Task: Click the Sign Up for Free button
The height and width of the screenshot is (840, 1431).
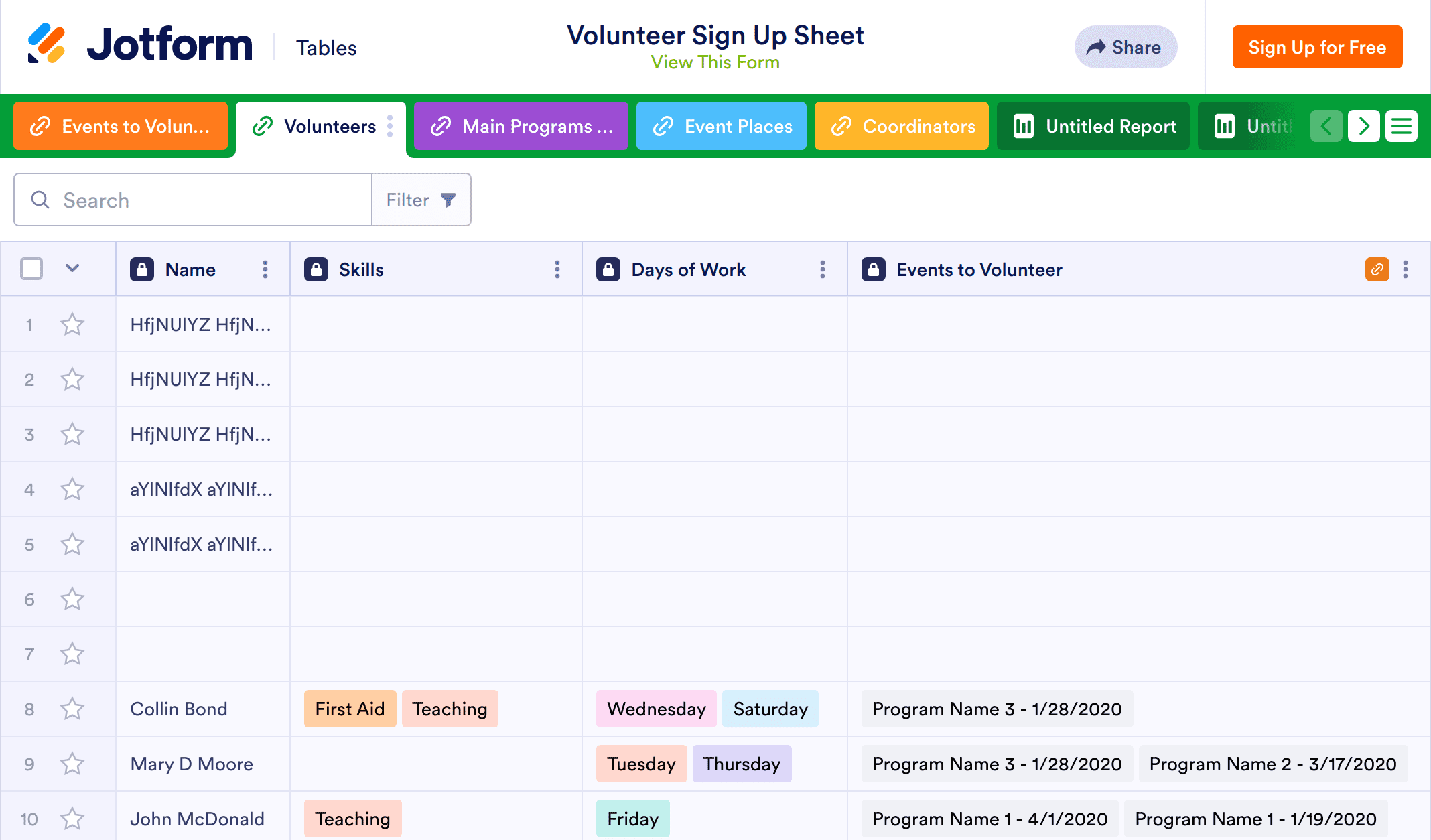Action: pos(1316,47)
